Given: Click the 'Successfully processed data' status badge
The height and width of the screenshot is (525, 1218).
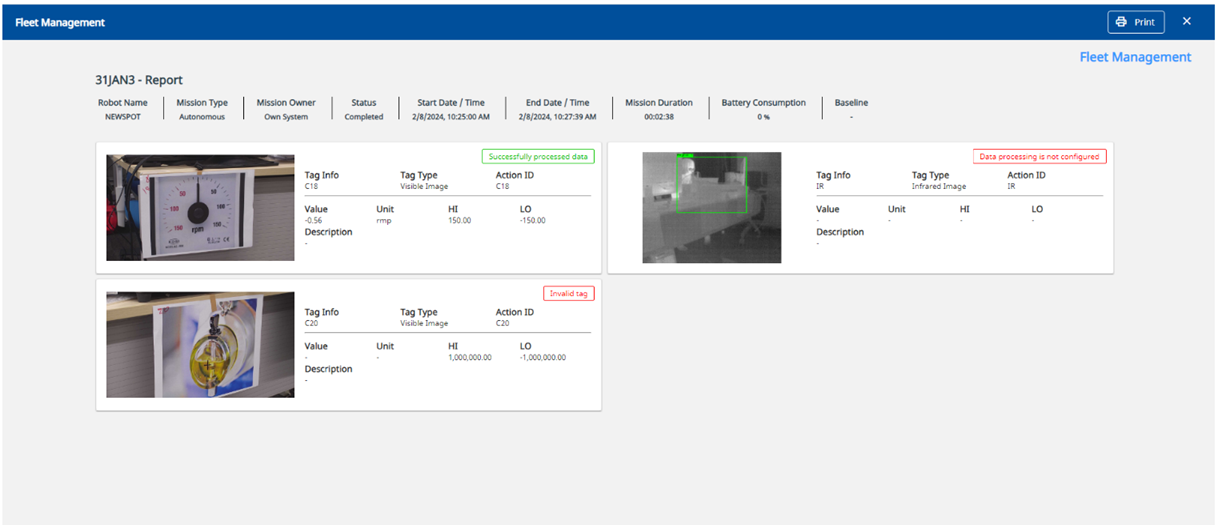Looking at the screenshot, I should 538,156.
